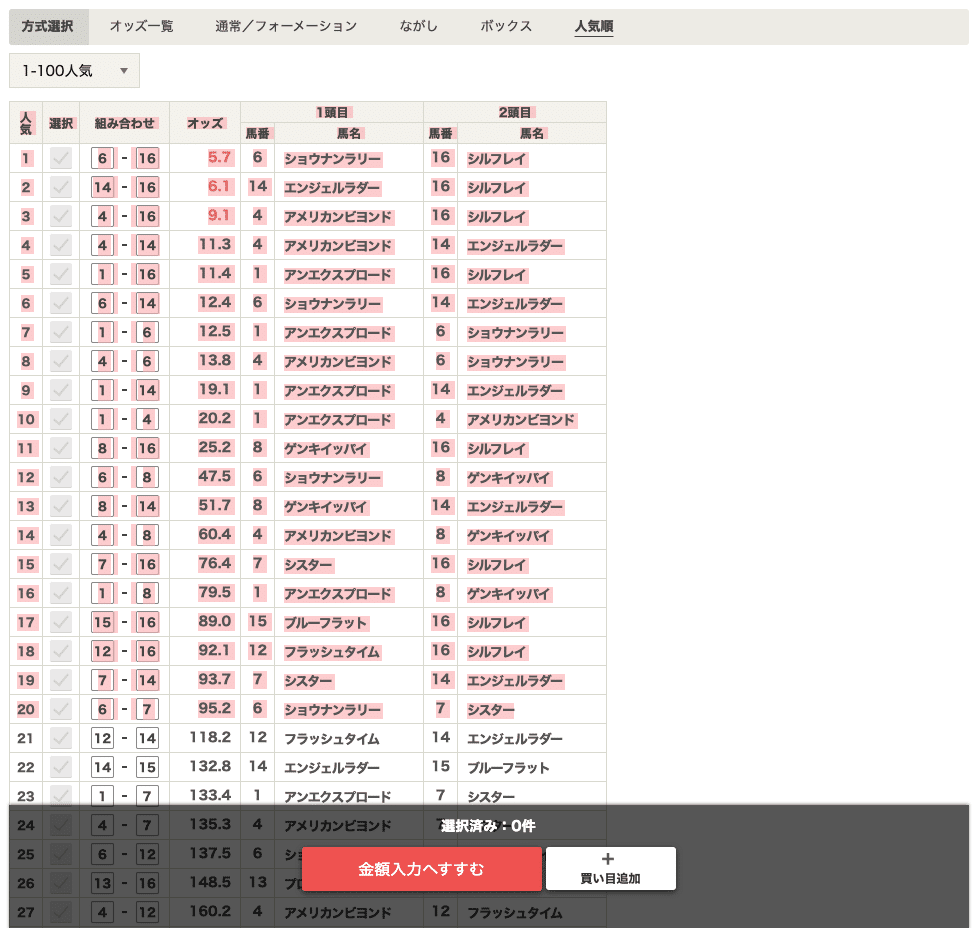Click シスター 2頭目 name in rank 20 row
The height and width of the screenshot is (928, 979).
[491, 710]
